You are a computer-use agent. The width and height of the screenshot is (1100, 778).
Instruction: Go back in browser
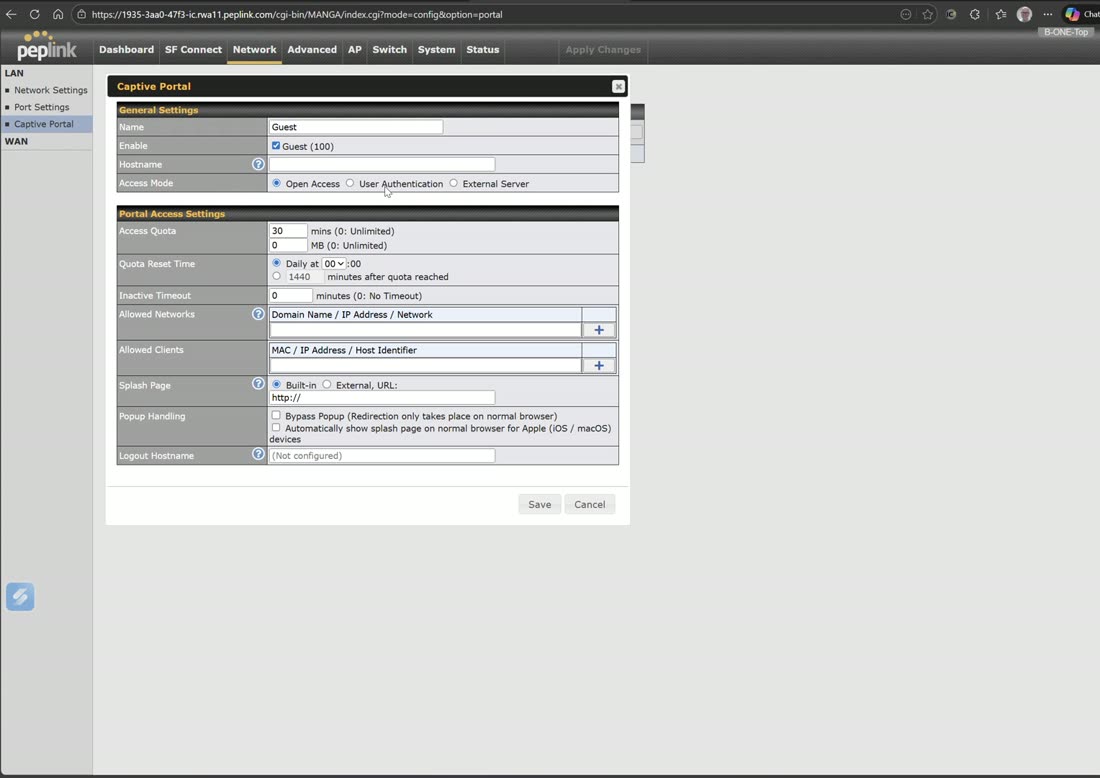tap(11, 14)
